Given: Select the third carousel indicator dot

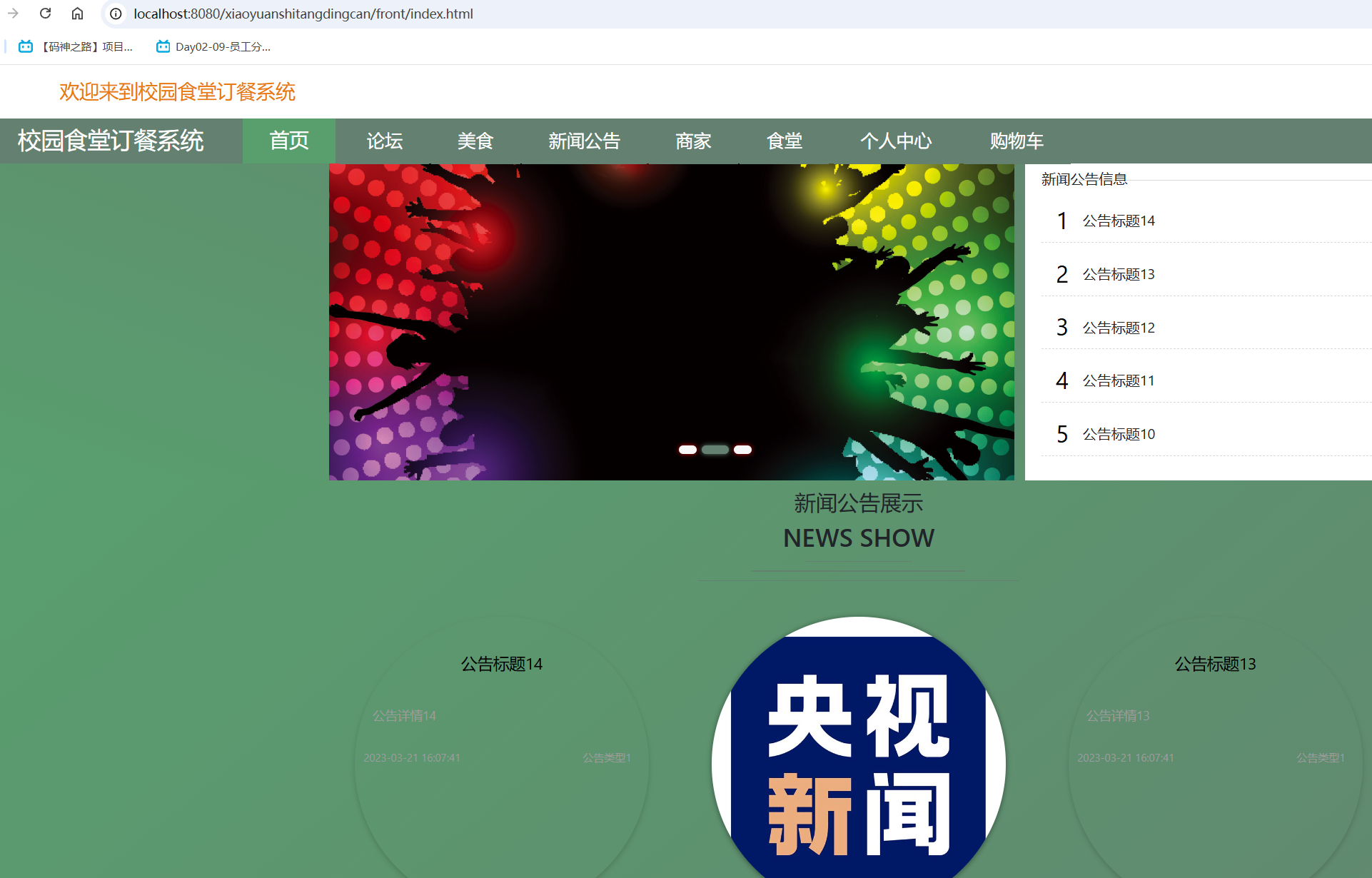Looking at the screenshot, I should (x=743, y=450).
